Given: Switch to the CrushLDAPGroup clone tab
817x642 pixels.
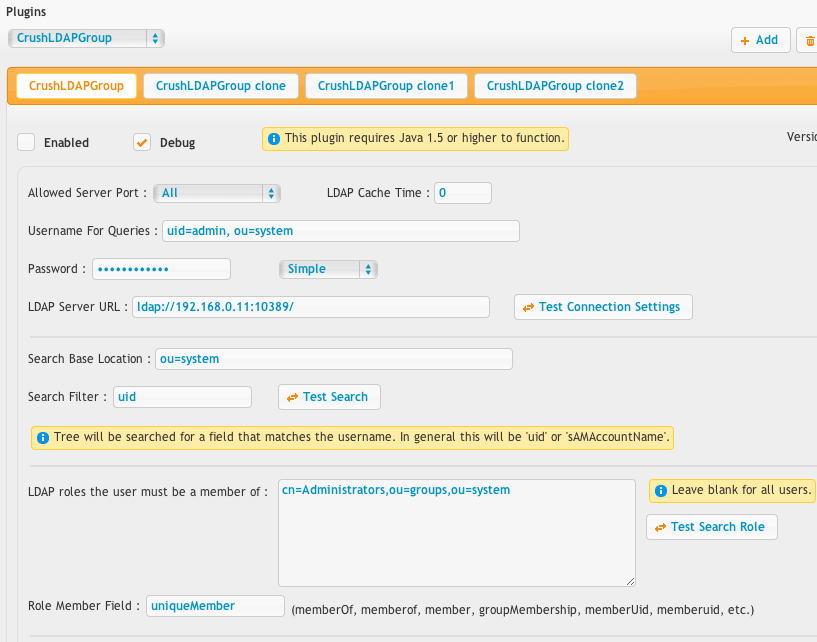Looking at the screenshot, I should click(221, 86).
